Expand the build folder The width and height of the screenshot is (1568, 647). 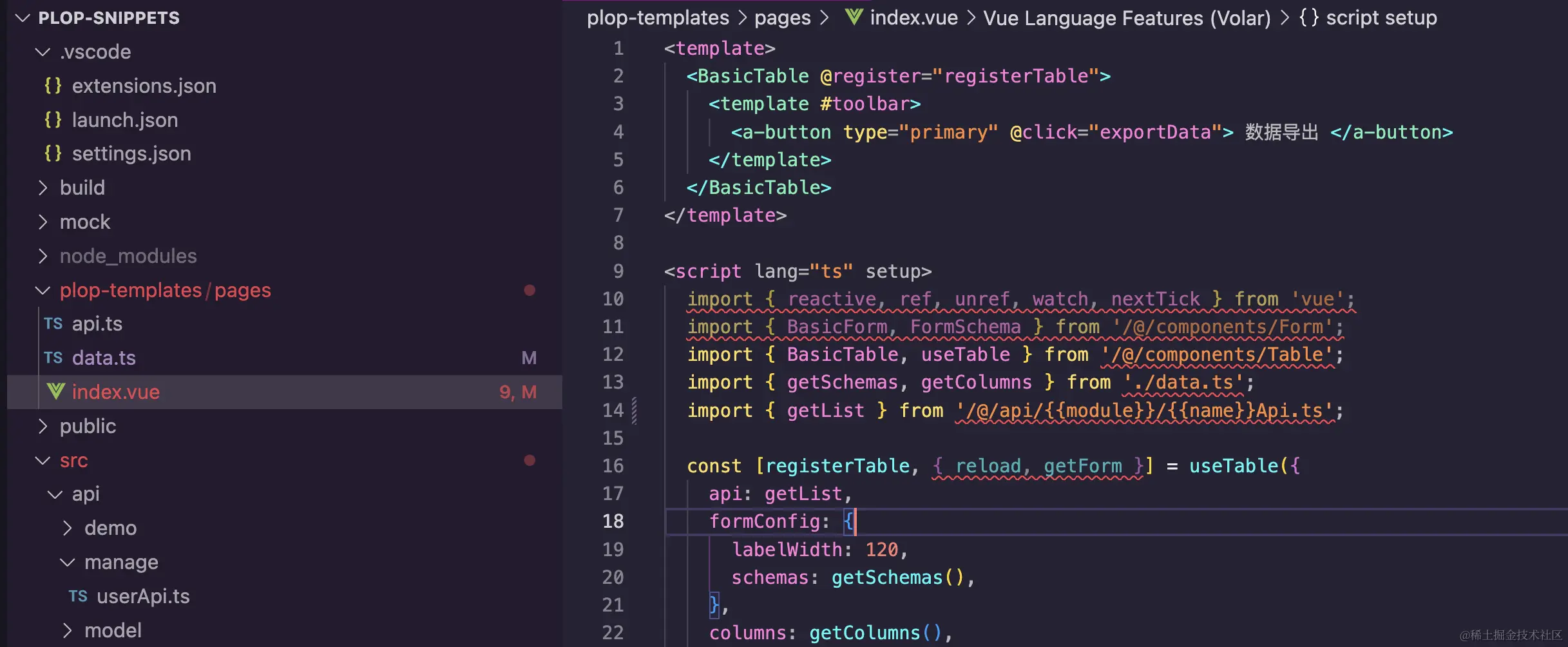point(43,188)
